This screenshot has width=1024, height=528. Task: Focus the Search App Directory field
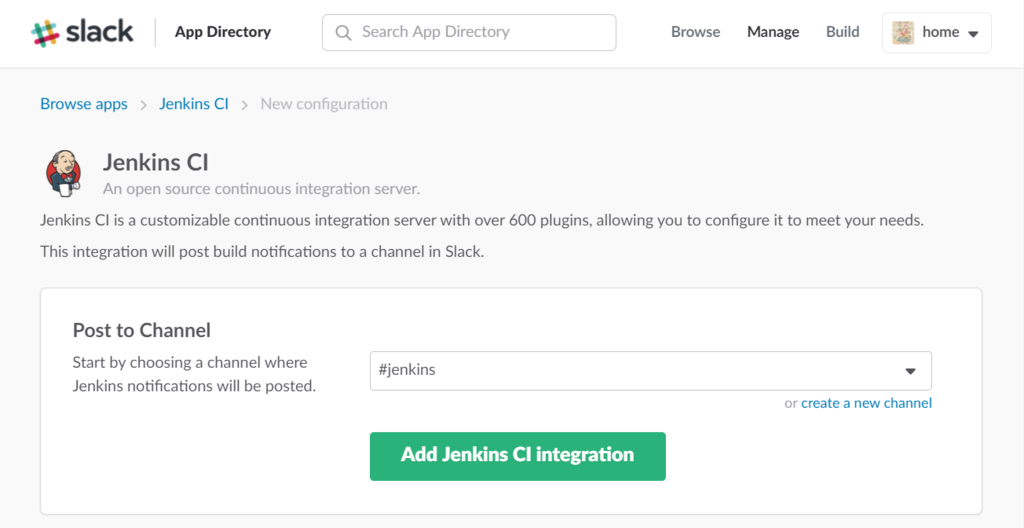pos(480,32)
